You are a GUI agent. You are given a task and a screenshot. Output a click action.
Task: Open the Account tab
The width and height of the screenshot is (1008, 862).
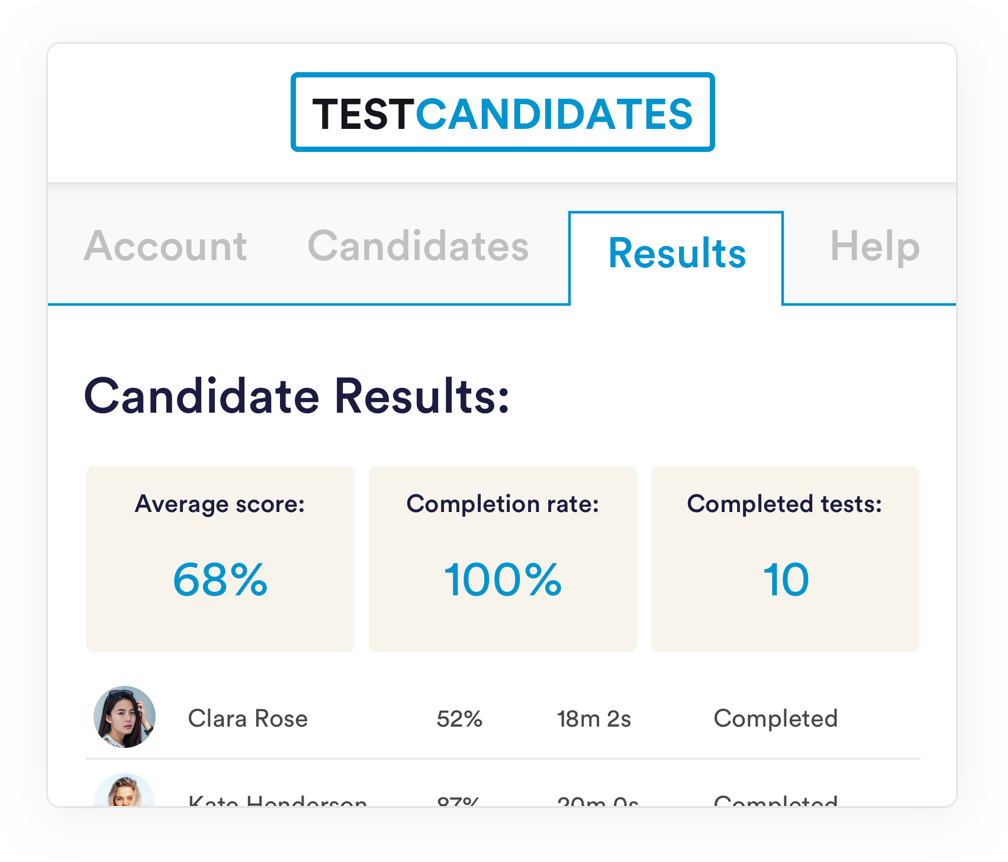165,246
